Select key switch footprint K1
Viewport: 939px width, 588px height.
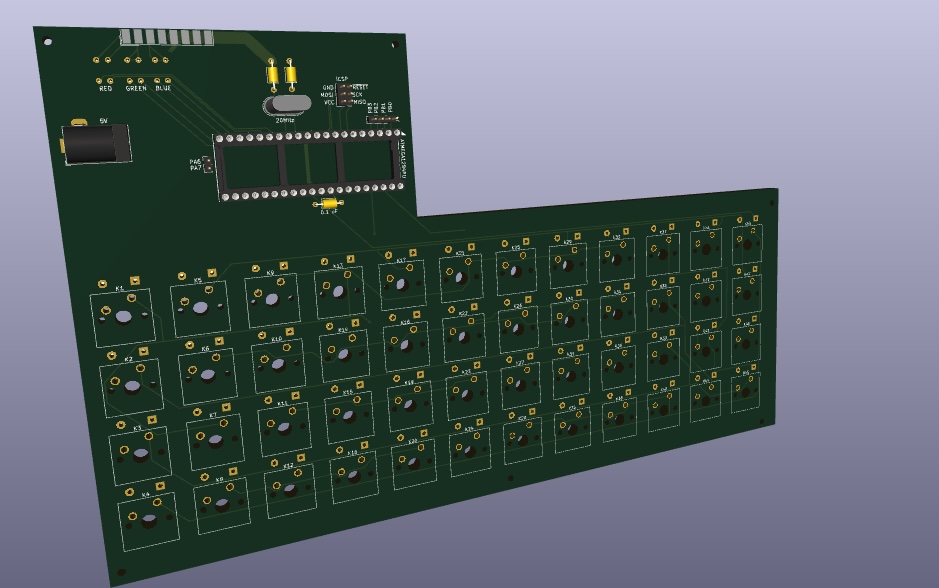pyautogui.click(x=123, y=317)
